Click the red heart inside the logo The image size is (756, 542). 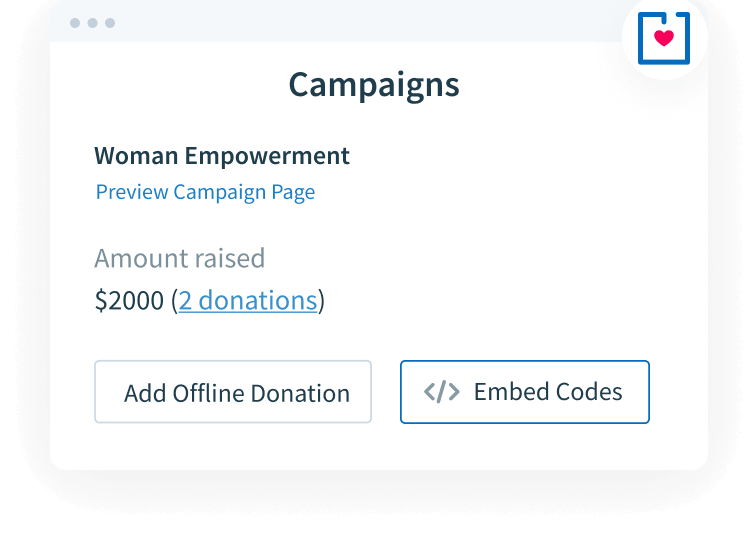[663, 38]
